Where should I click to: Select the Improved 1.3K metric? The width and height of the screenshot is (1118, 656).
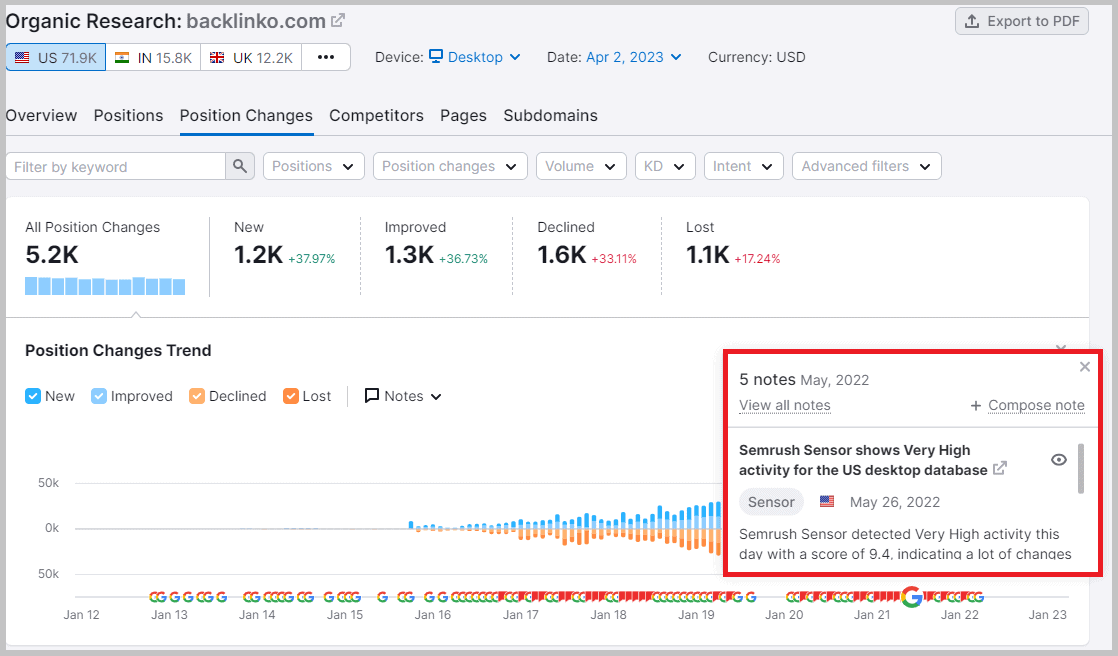click(436, 245)
